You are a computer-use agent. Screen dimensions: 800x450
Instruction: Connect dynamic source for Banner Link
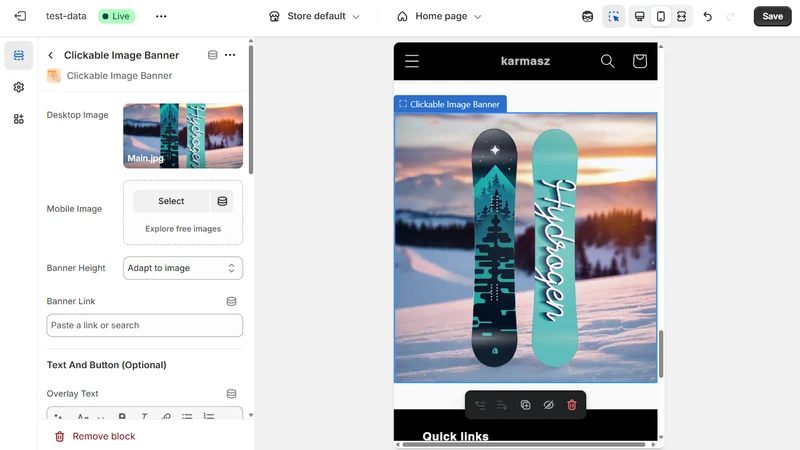tap(231, 302)
